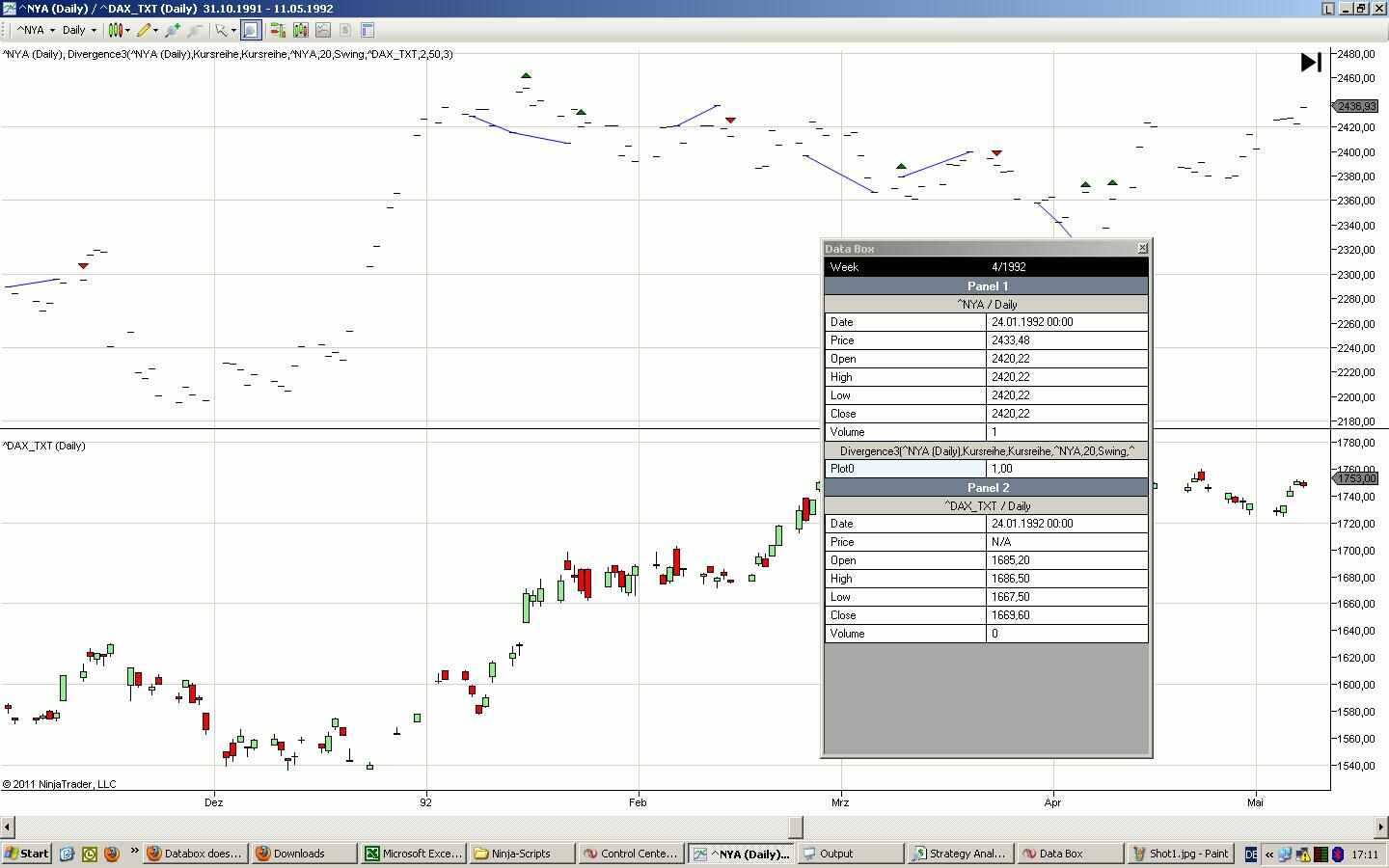Click the DE language indicator in tray
Image resolution: width=1389 pixels, height=868 pixels.
coord(1251,854)
